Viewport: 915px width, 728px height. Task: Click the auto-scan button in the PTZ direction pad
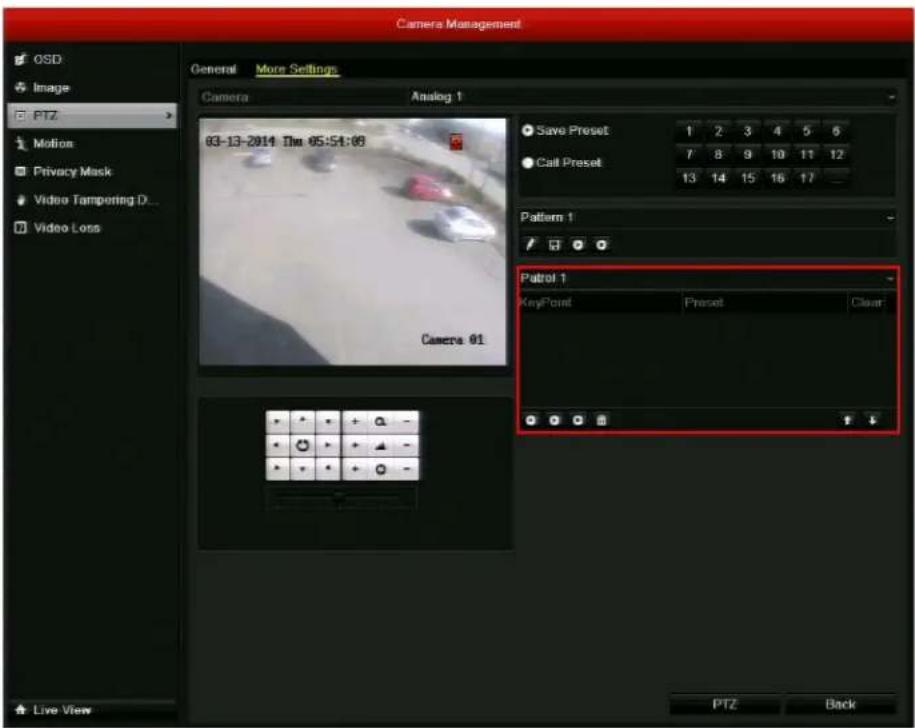coord(302,446)
